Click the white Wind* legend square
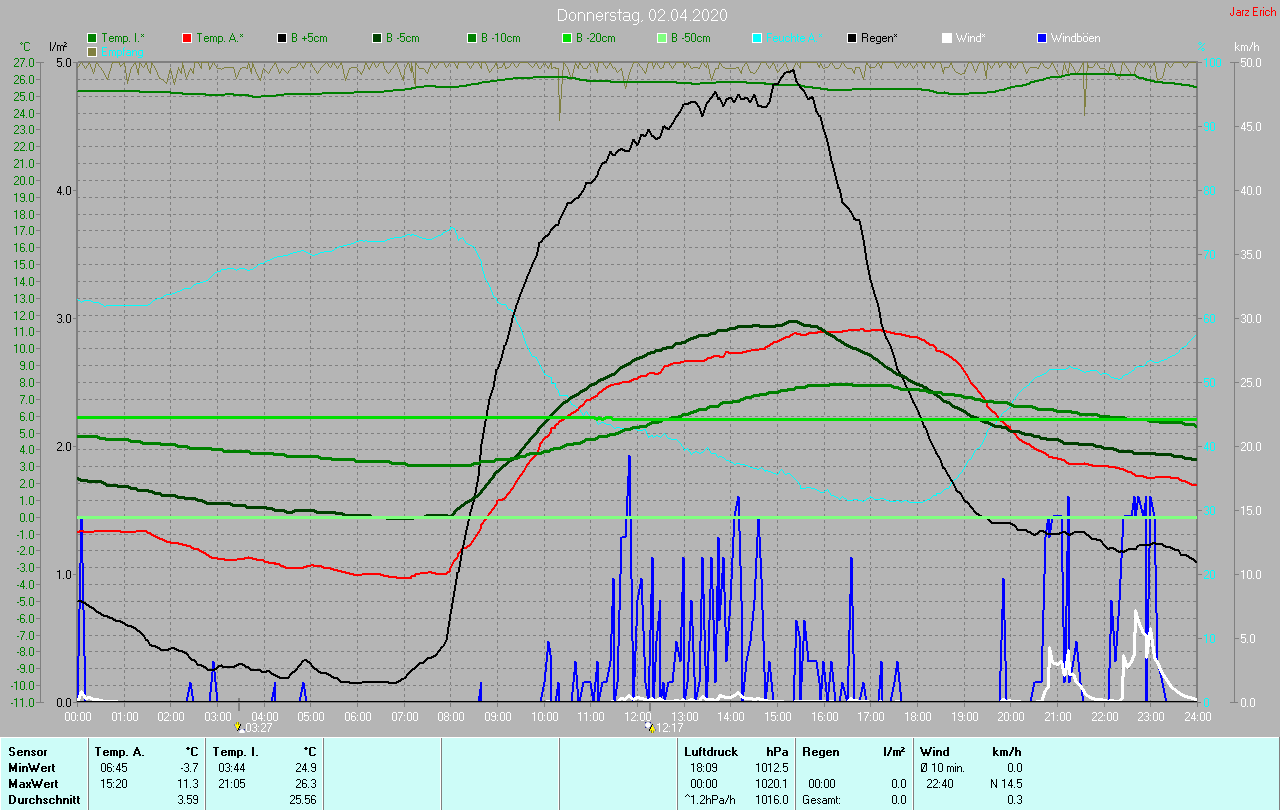The image size is (1280, 810). 947,38
